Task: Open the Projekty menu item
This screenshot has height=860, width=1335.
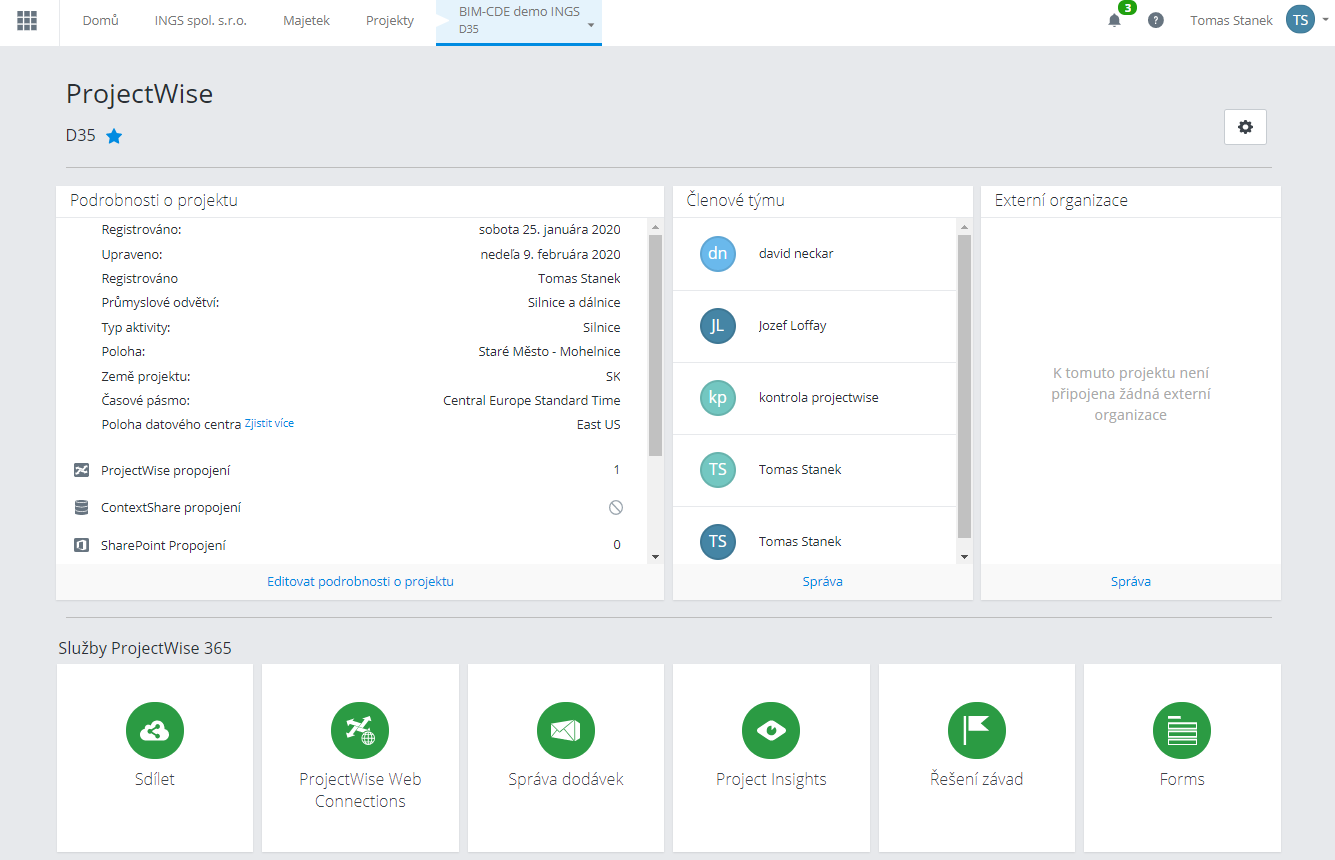Action: click(390, 20)
